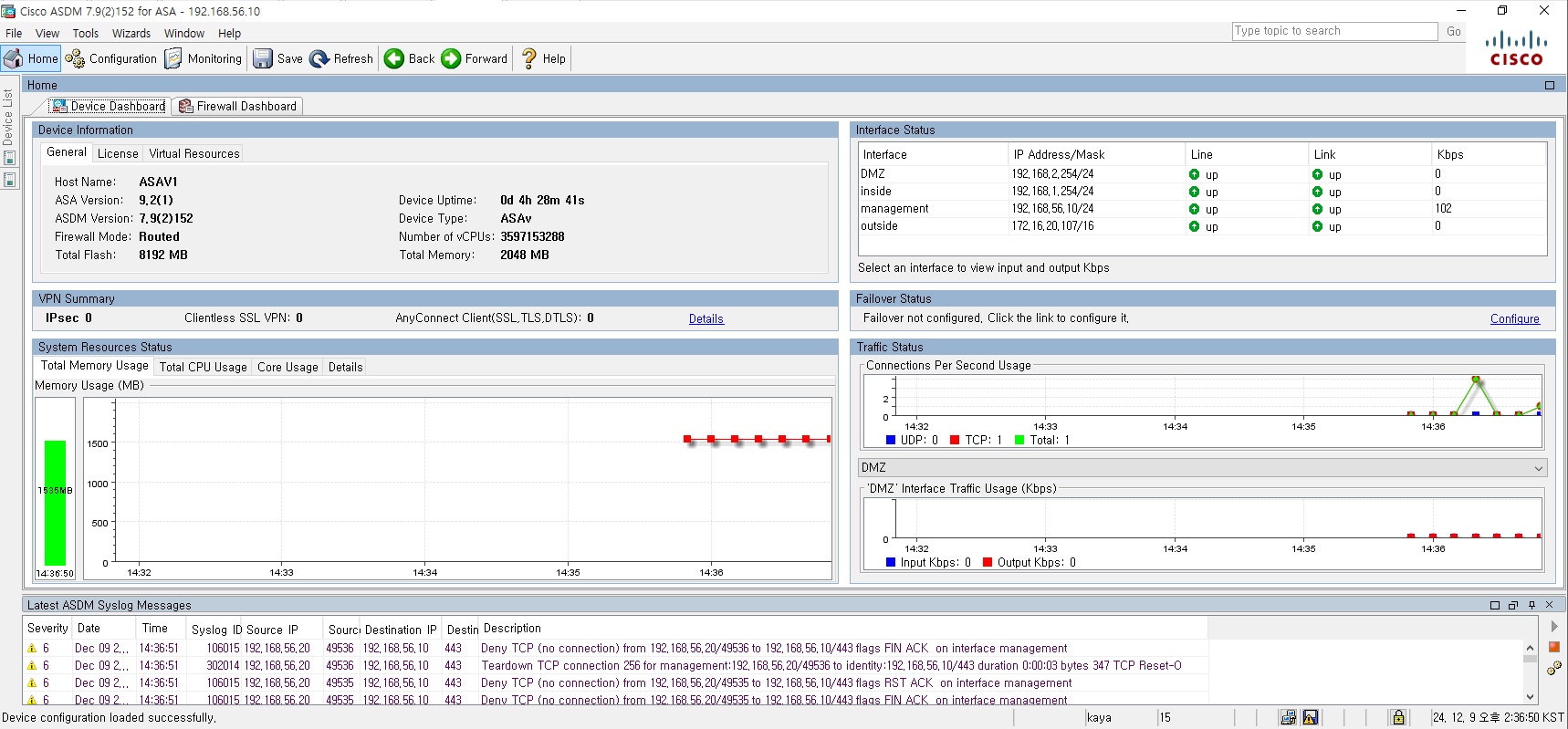Click Go search button

coord(1453,31)
